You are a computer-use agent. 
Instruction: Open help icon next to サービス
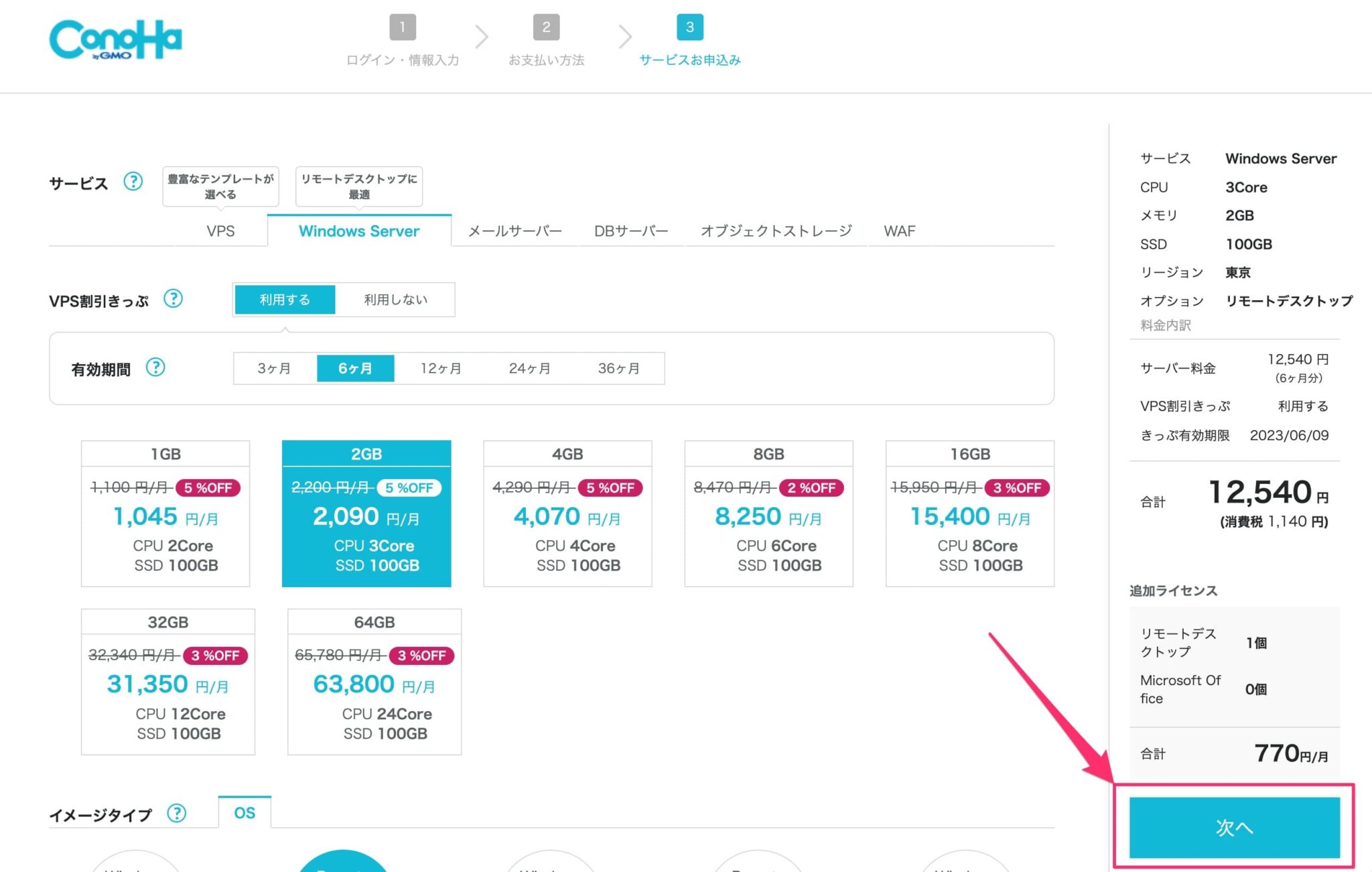(x=133, y=181)
